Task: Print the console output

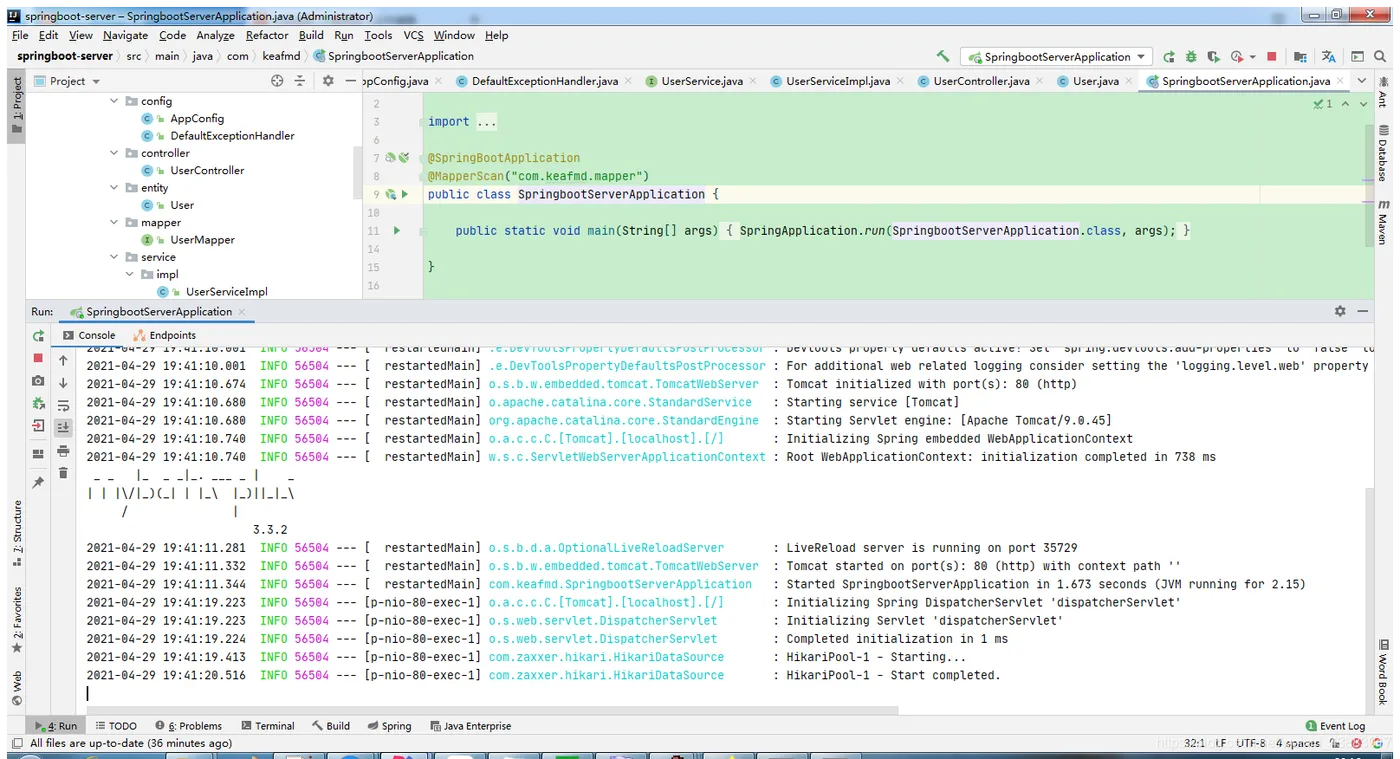Action: coord(63,451)
